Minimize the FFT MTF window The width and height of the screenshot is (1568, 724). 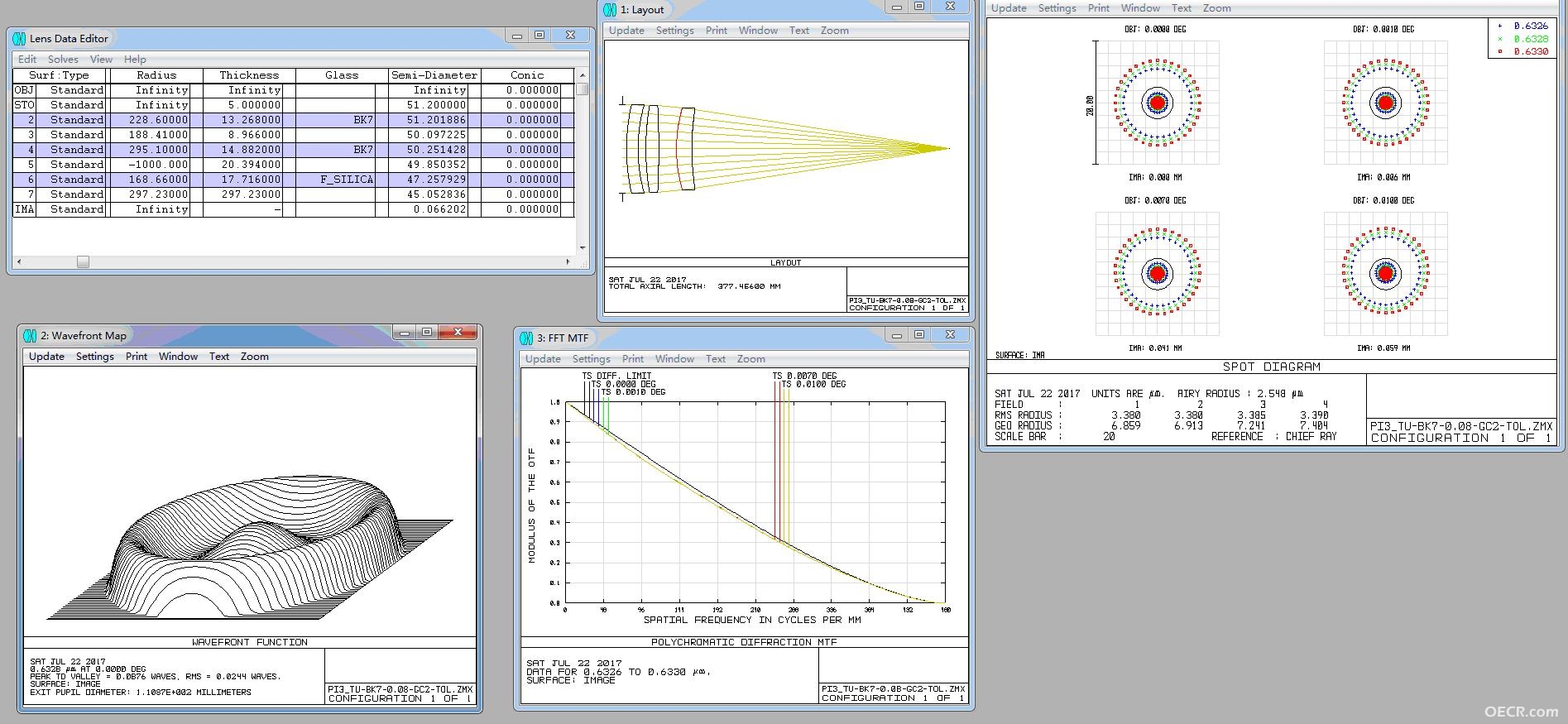pos(897,335)
